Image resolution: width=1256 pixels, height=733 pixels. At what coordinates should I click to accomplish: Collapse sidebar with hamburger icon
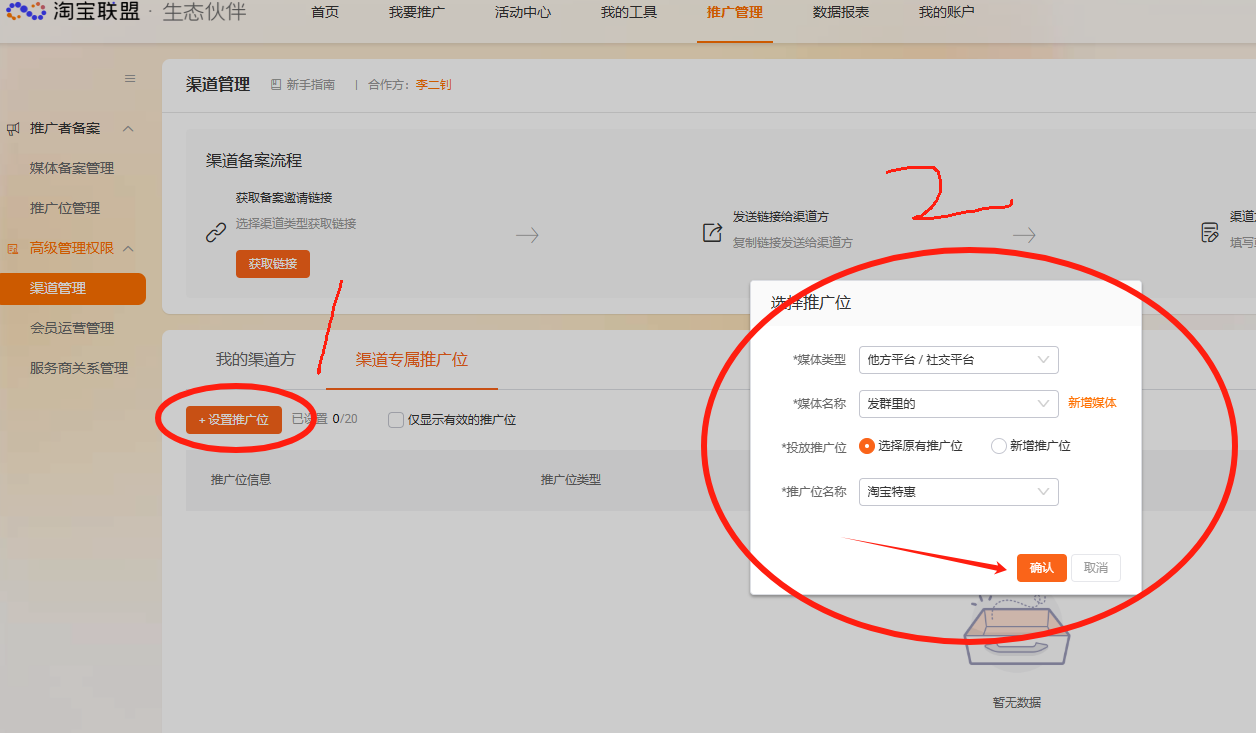(130, 78)
